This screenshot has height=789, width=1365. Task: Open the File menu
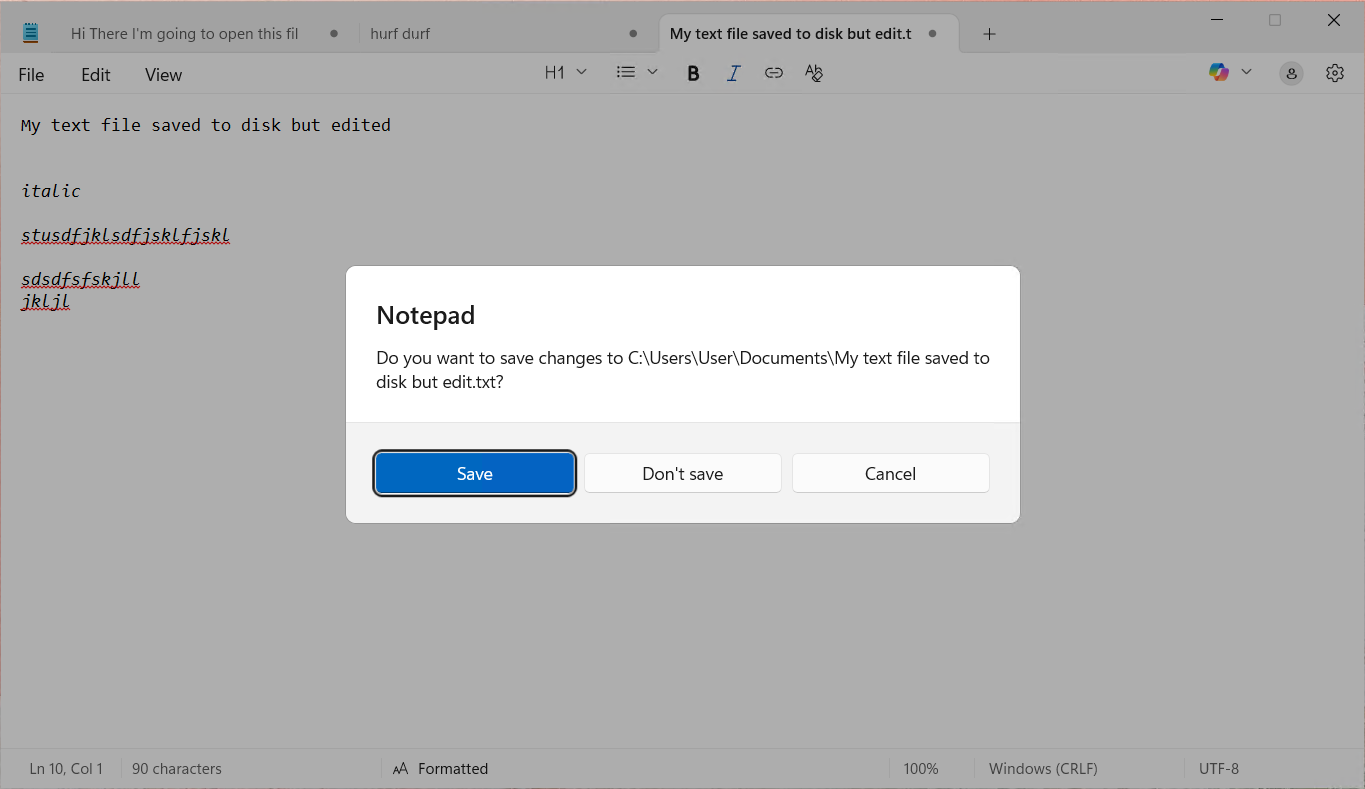tap(31, 75)
